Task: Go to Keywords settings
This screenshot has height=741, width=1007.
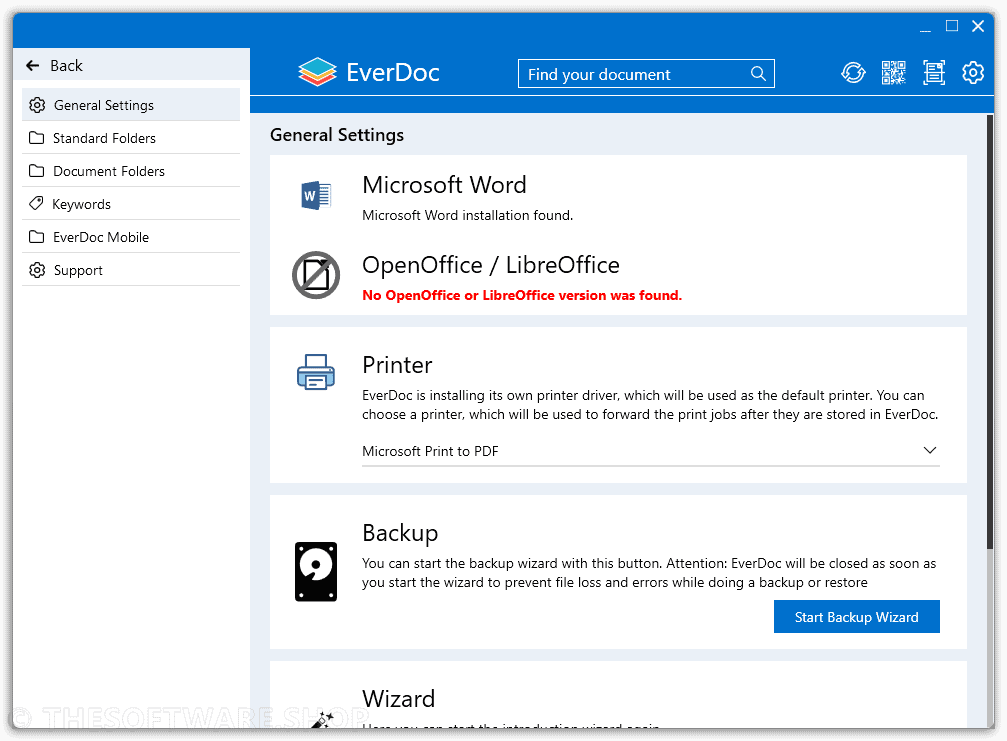Action: click(131, 204)
